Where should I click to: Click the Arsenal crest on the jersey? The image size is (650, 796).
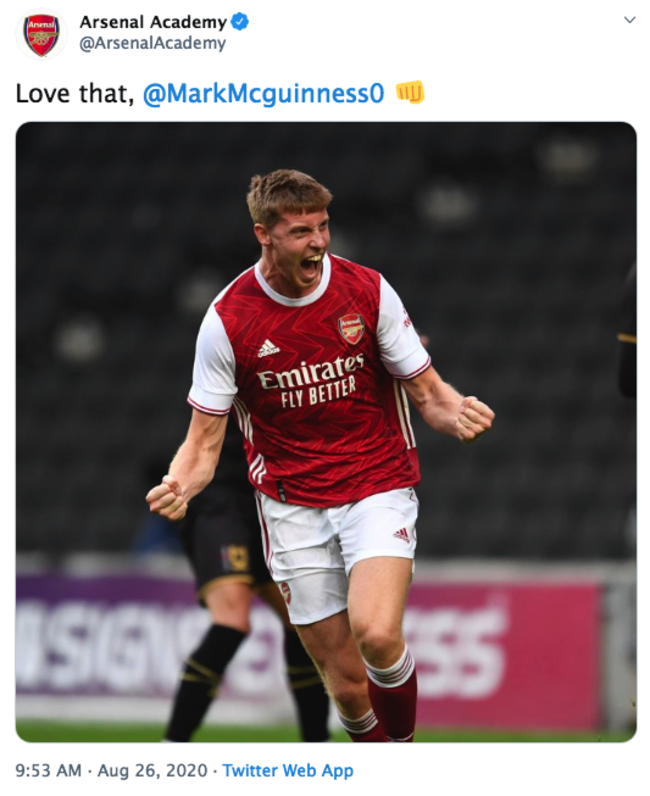[x=351, y=328]
